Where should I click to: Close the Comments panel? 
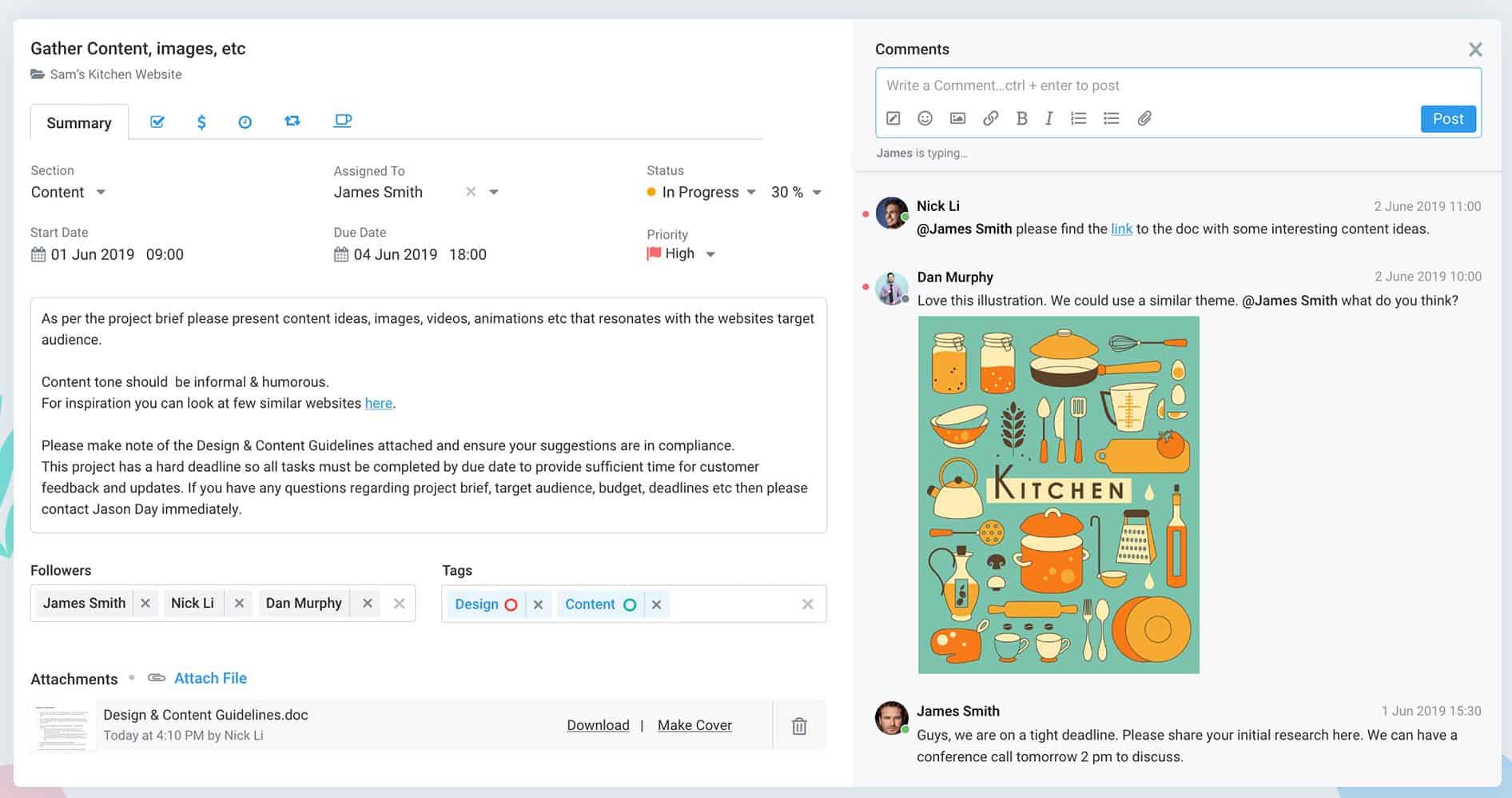tap(1475, 49)
